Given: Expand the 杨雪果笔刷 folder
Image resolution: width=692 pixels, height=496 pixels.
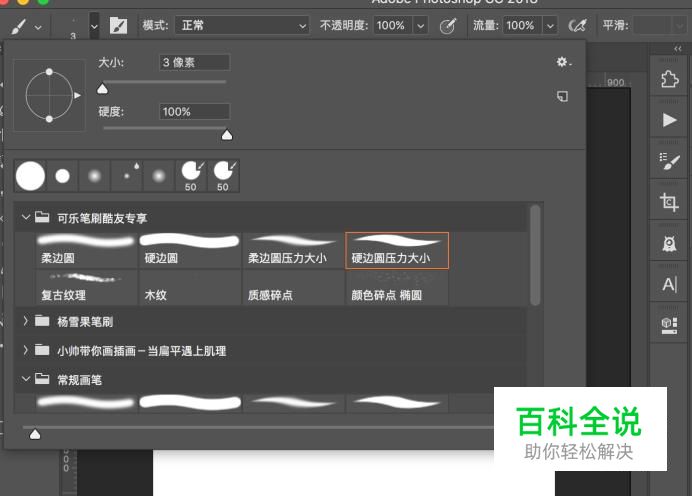Looking at the screenshot, I should coord(26,321).
